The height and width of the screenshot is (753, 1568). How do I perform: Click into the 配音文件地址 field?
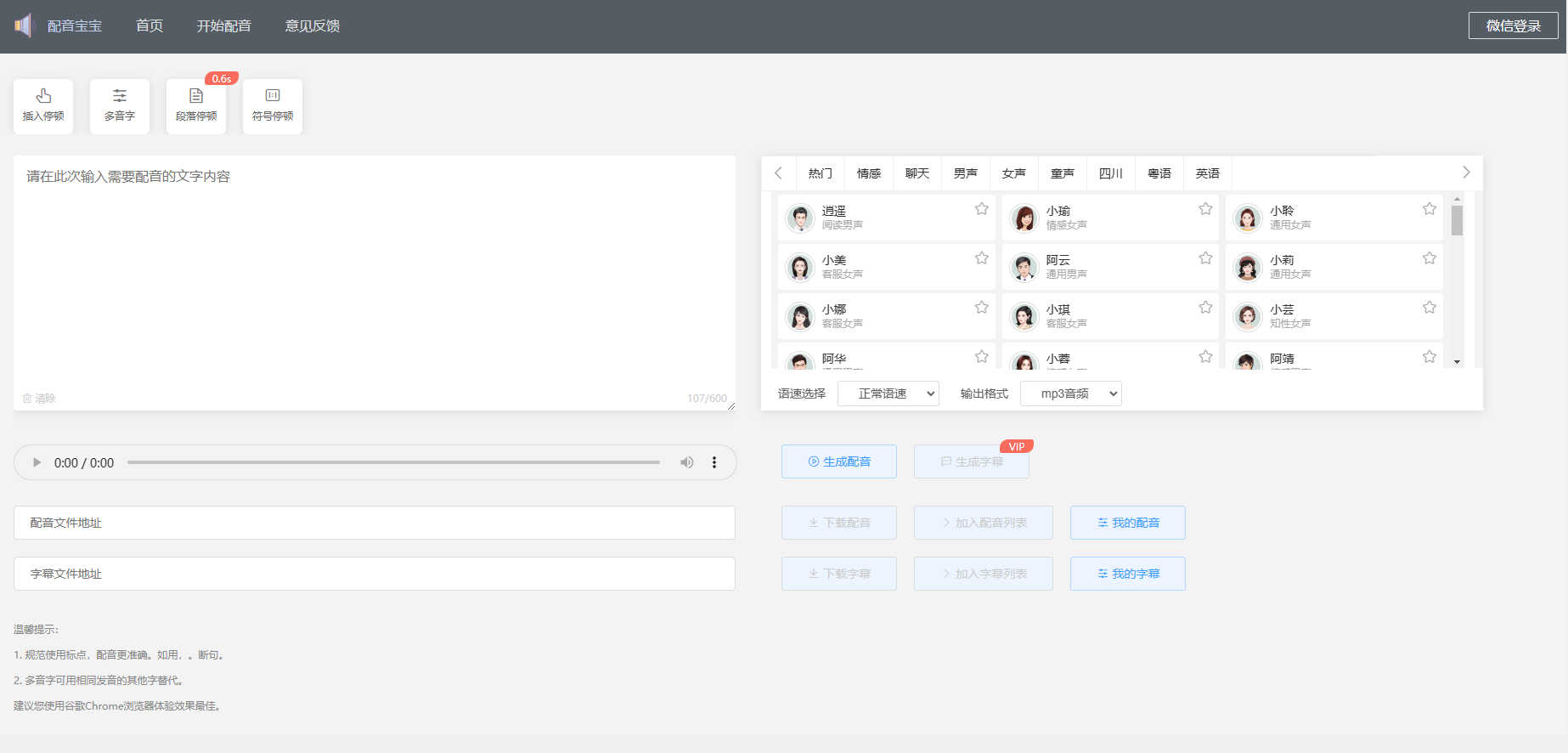[x=375, y=523]
